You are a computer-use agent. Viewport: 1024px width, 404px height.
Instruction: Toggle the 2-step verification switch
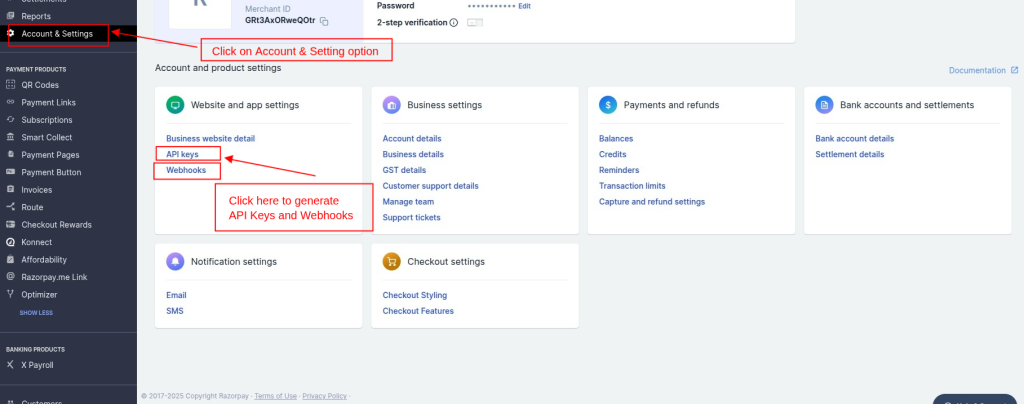pyautogui.click(x=475, y=22)
